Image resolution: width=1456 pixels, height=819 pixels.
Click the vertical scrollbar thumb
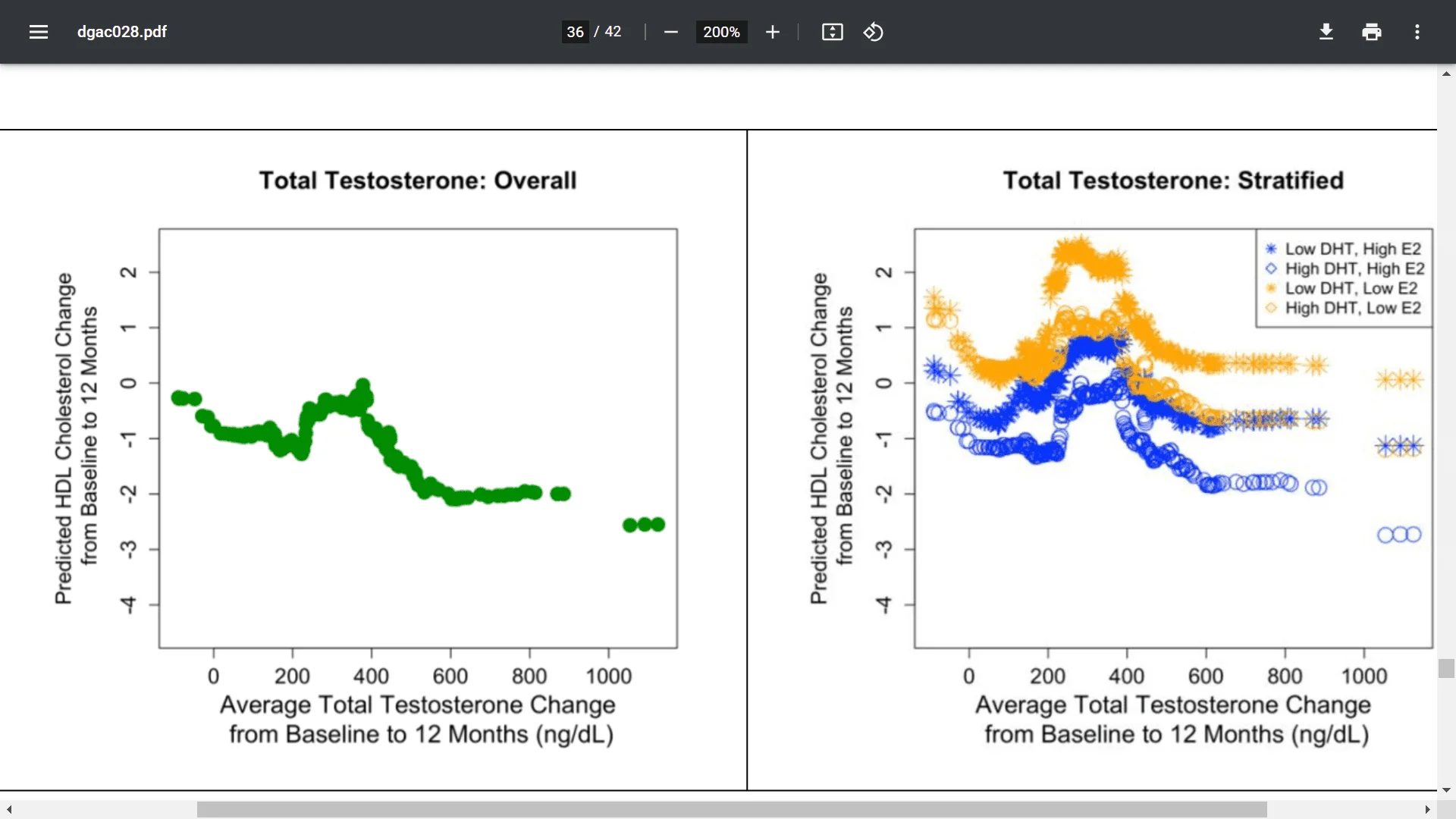pos(1446,668)
